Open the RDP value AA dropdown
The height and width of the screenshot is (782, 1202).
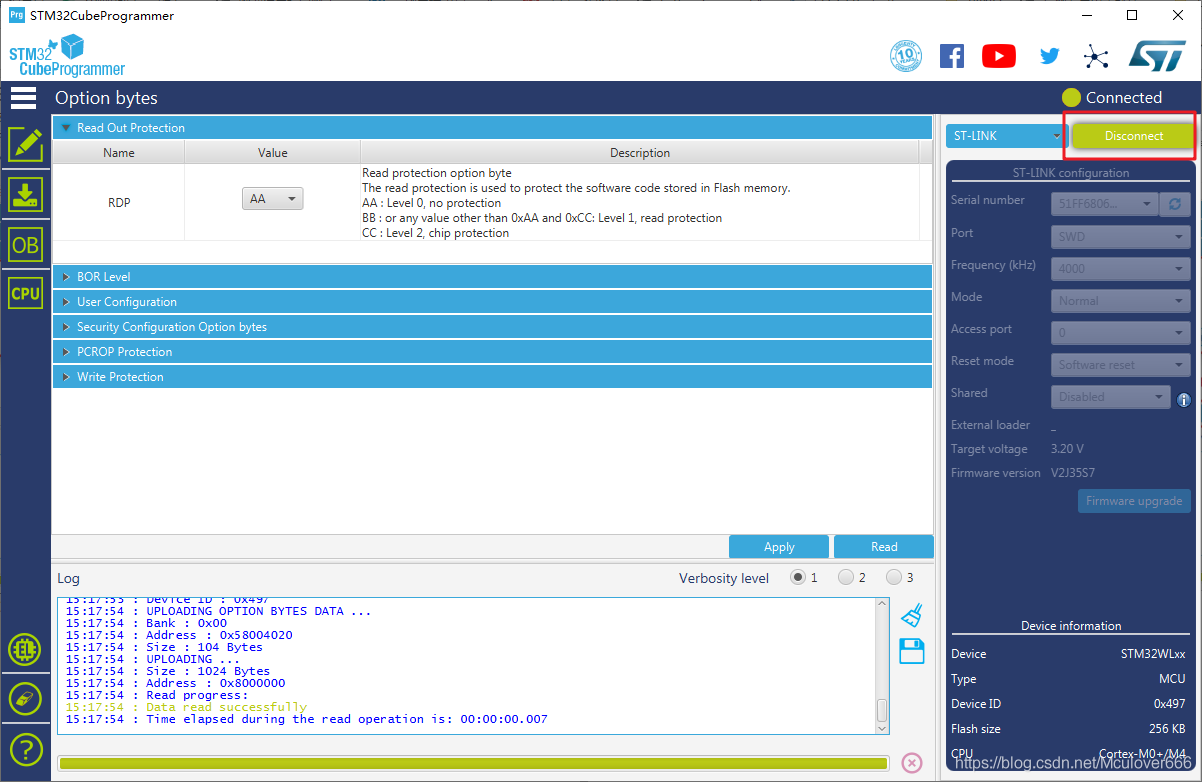pos(272,199)
